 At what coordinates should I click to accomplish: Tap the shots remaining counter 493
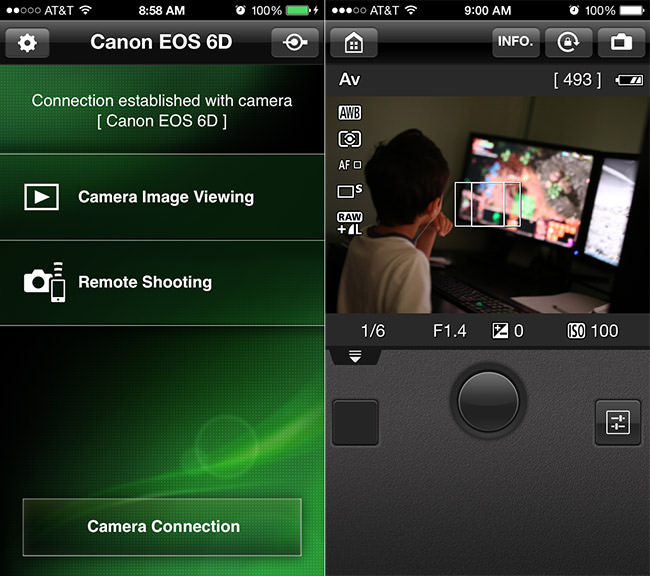click(577, 80)
